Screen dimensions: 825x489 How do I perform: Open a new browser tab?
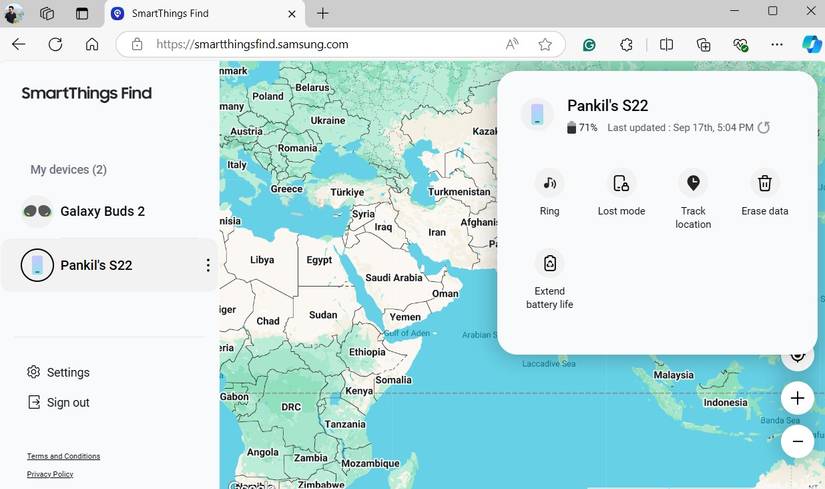(323, 14)
